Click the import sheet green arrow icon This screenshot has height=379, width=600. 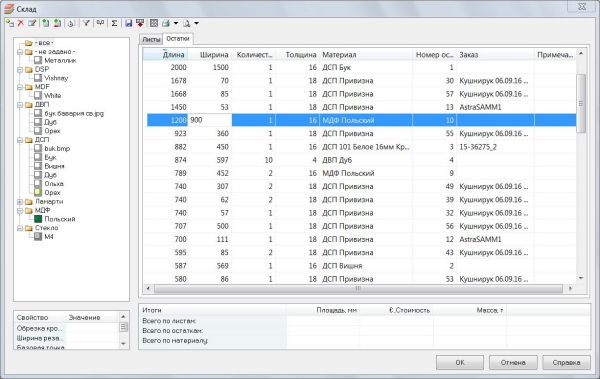coord(46,23)
